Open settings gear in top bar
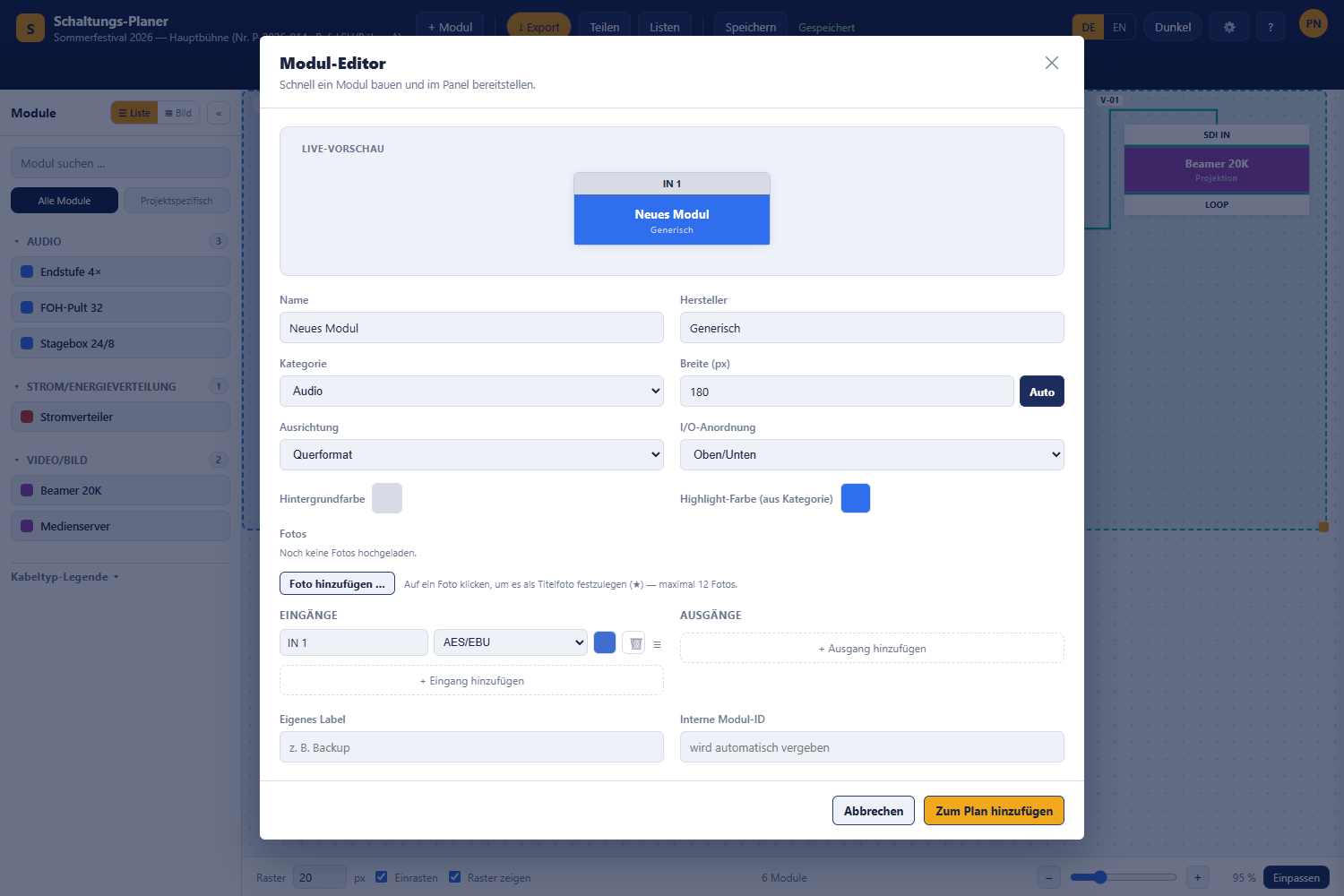This screenshot has width=1344, height=896. (x=1229, y=27)
